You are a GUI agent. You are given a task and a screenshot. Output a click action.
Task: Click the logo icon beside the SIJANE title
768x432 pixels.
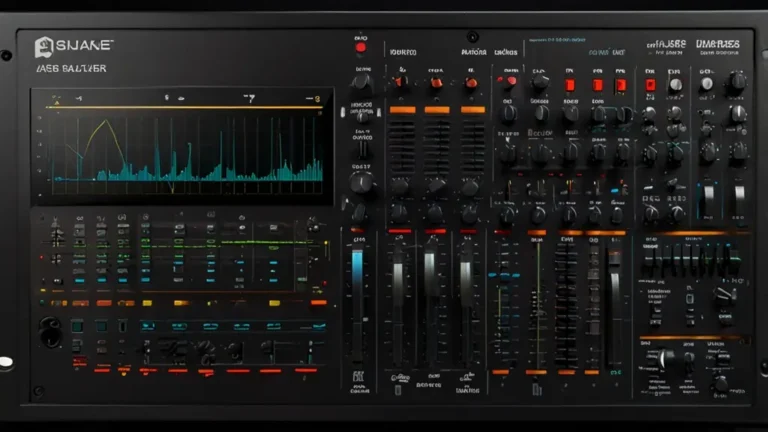(42, 46)
